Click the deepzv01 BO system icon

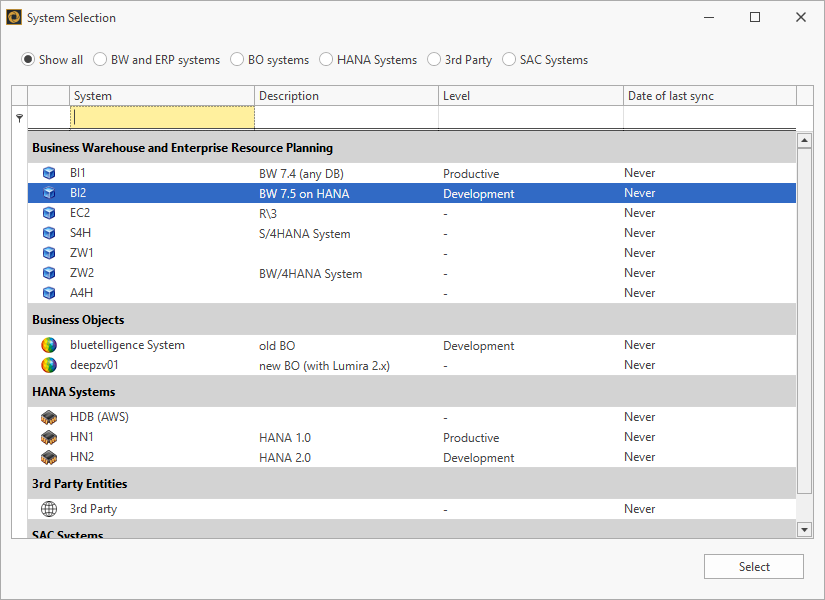[x=50, y=365]
